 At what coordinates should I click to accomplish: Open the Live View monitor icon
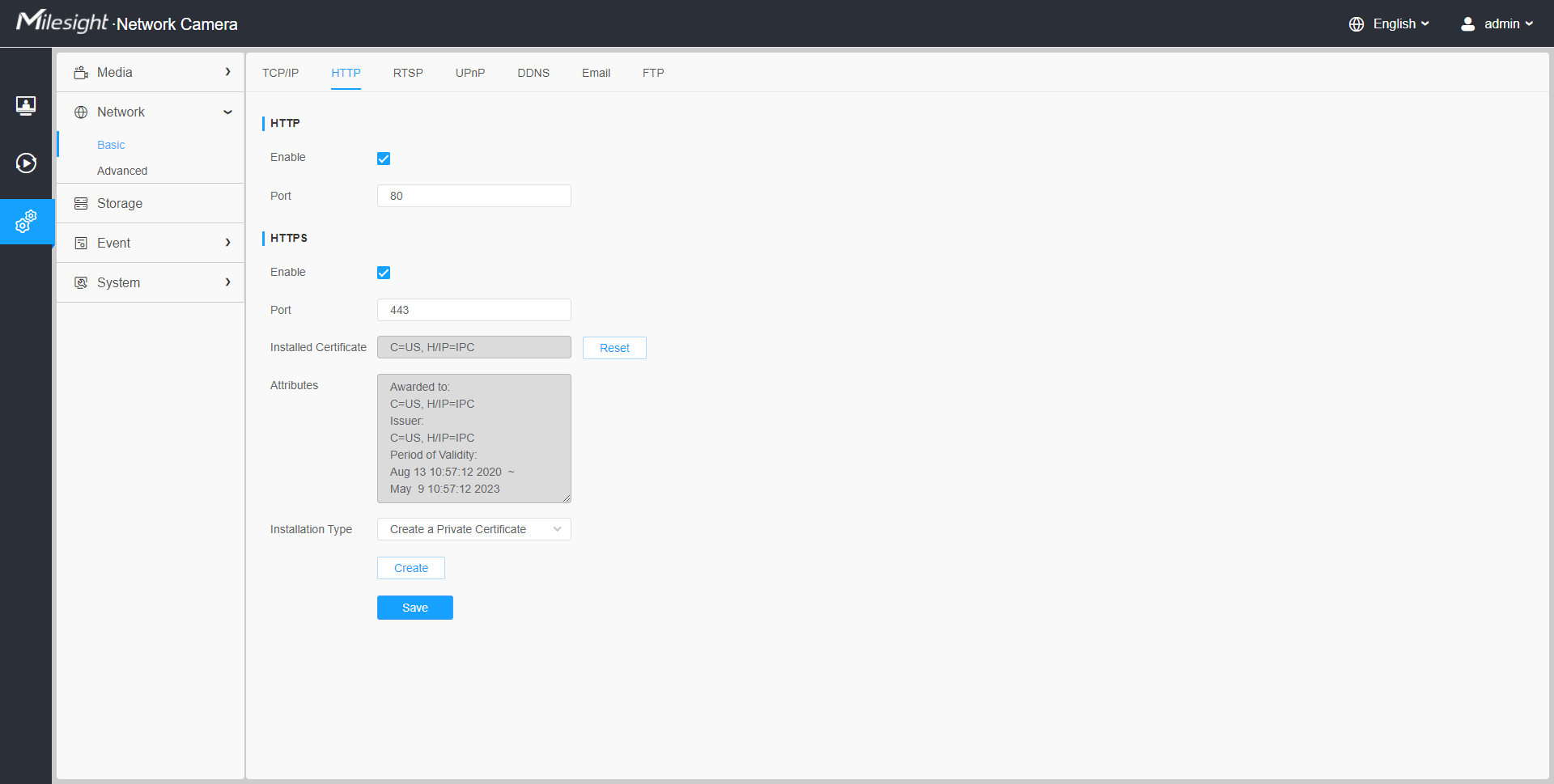pyautogui.click(x=26, y=105)
